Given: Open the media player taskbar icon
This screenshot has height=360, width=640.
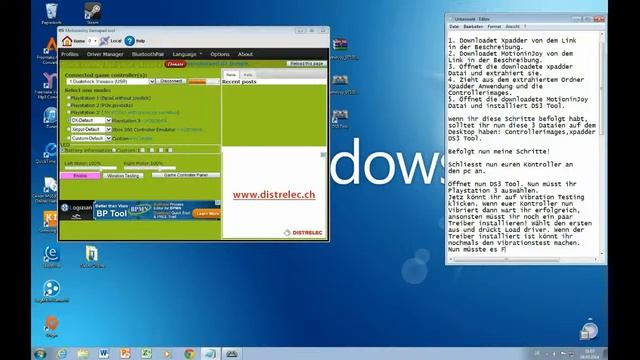Looking at the screenshot, I should (x=167, y=353).
